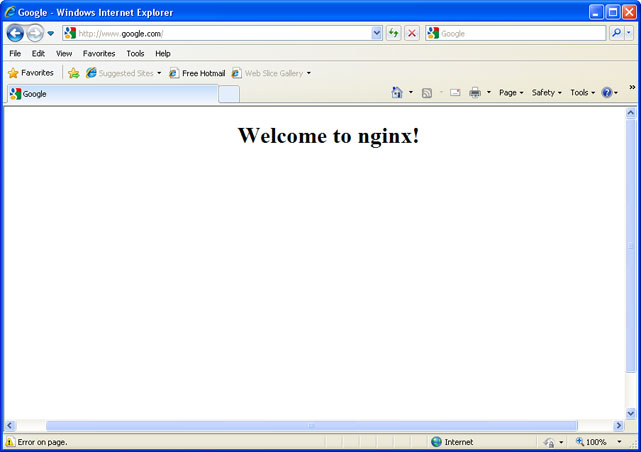Click the Print icon
This screenshot has width=641, height=452.
(475, 93)
